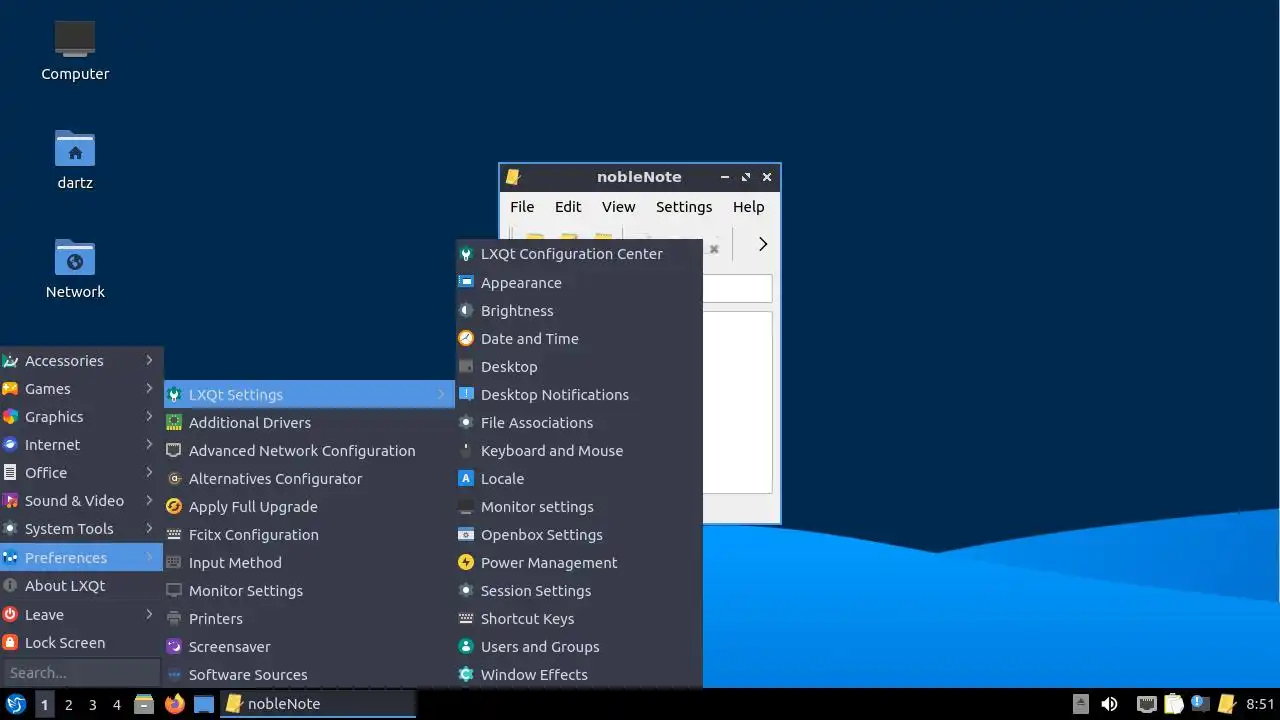This screenshot has height=720, width=1280.
Task: Click the nobleNote tray icon
Action: (1226, 704)
